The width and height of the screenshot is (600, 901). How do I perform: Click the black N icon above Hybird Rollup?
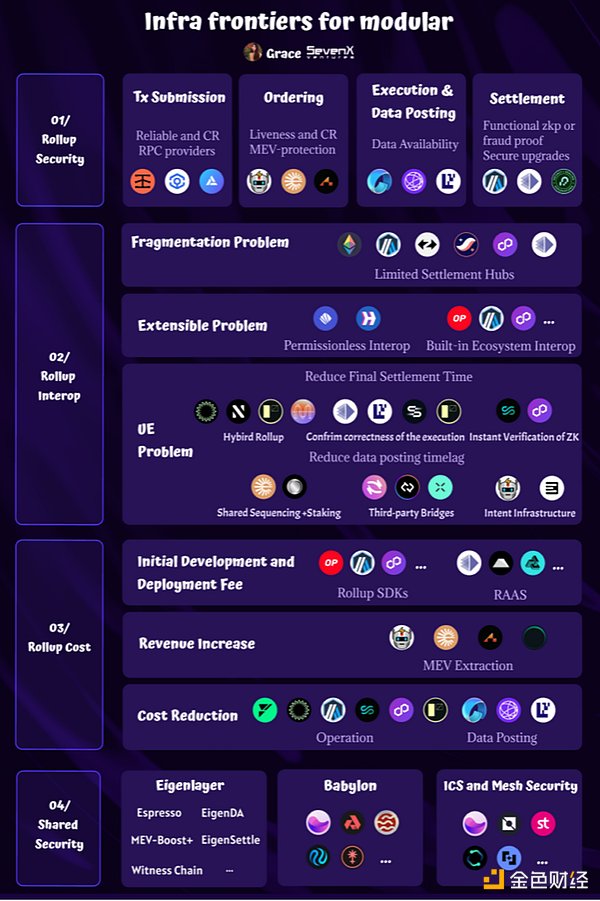(x=239, y=411)
